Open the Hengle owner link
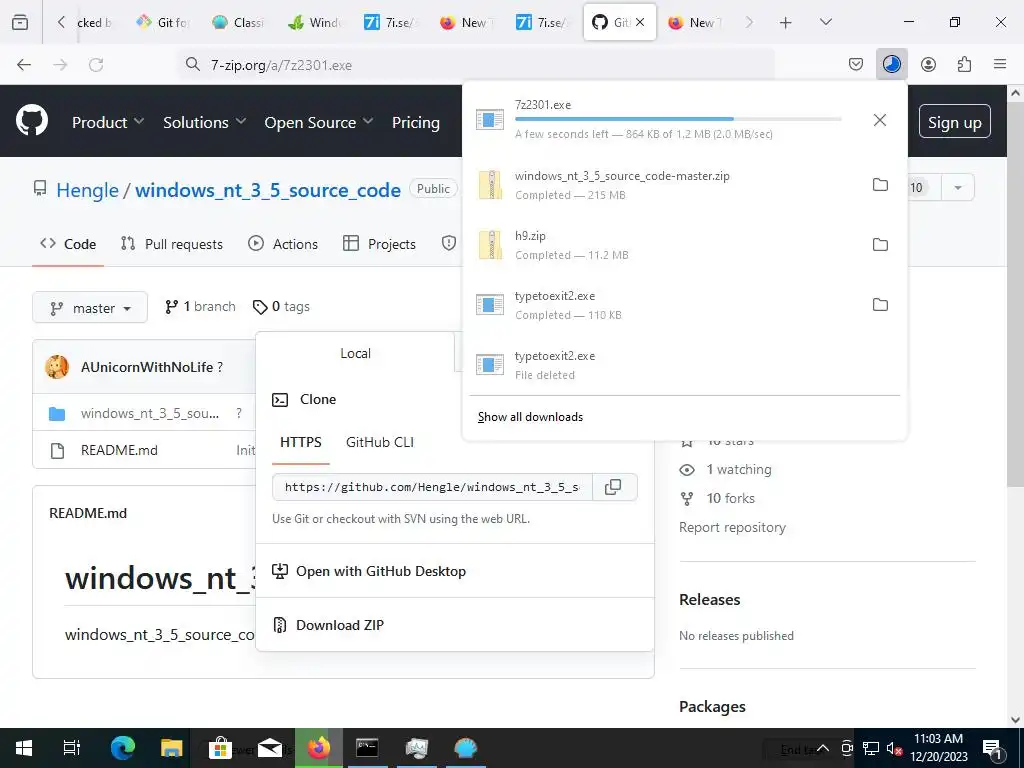Screen dimensions: 1024x768 [88, 190]
